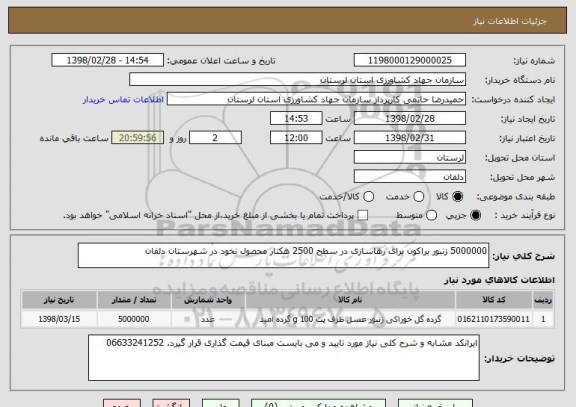Screen dimensions: 576x407
Task: Click the unit cell عدد
Action: point(208,319)
